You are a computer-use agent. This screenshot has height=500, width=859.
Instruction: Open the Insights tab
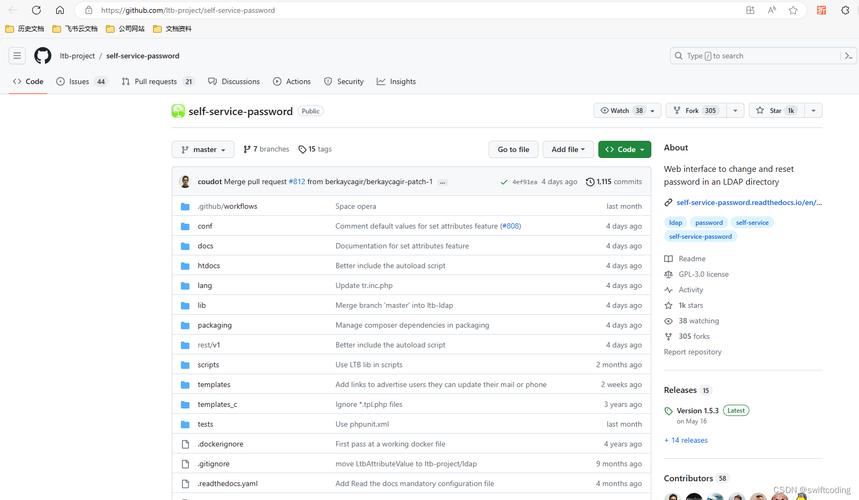396,82
